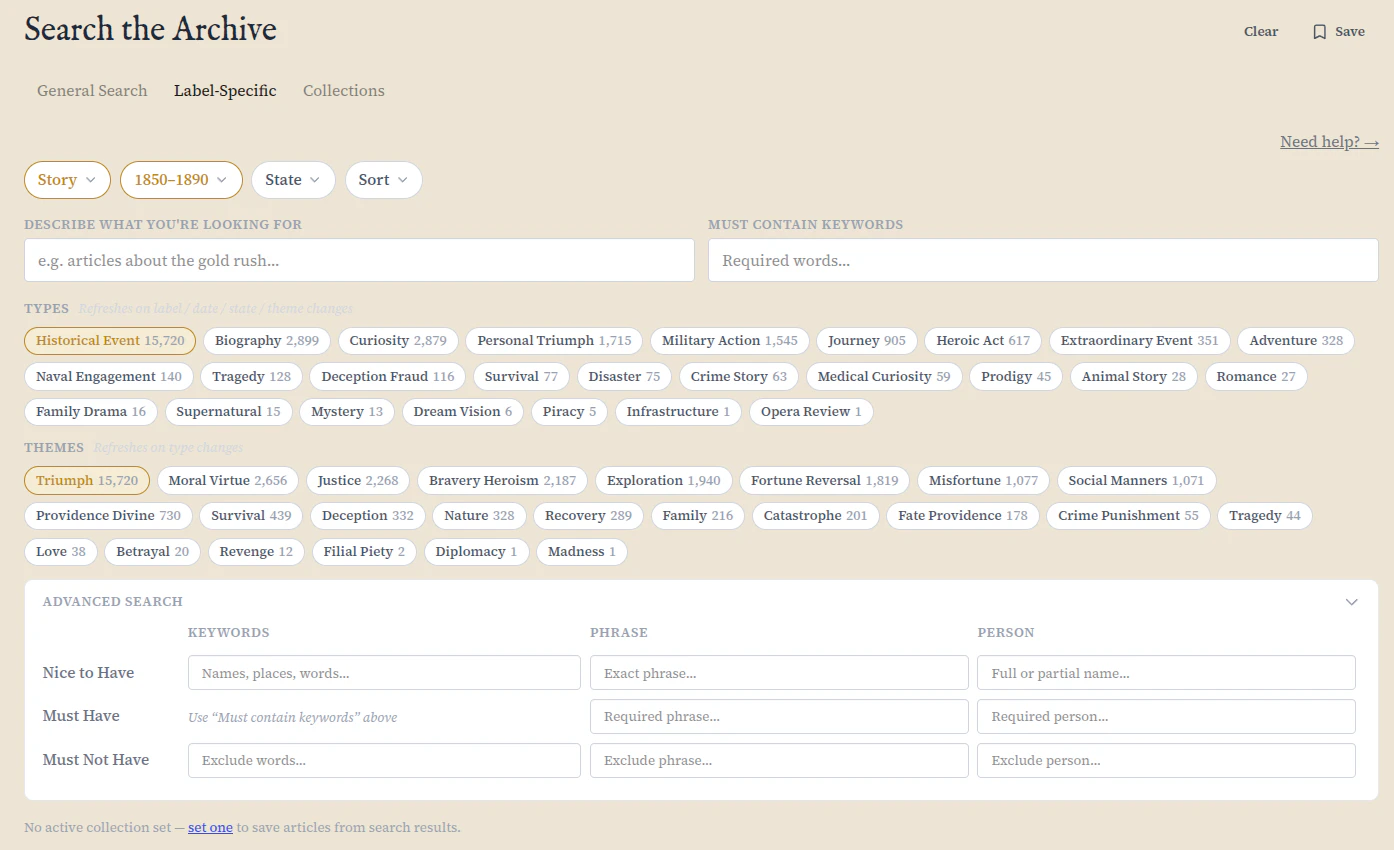Click the Nice to Have keywords field

384,673
